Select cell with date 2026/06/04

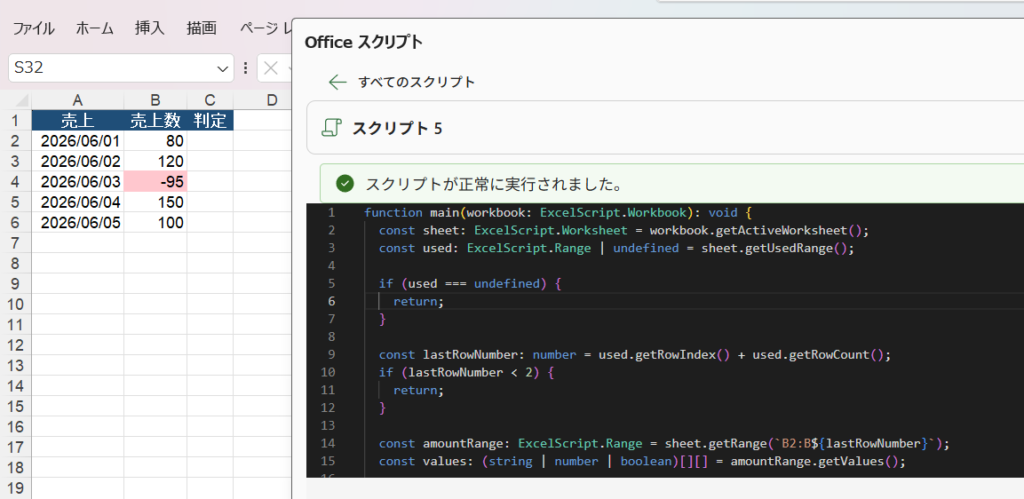[x=78, y=202]
